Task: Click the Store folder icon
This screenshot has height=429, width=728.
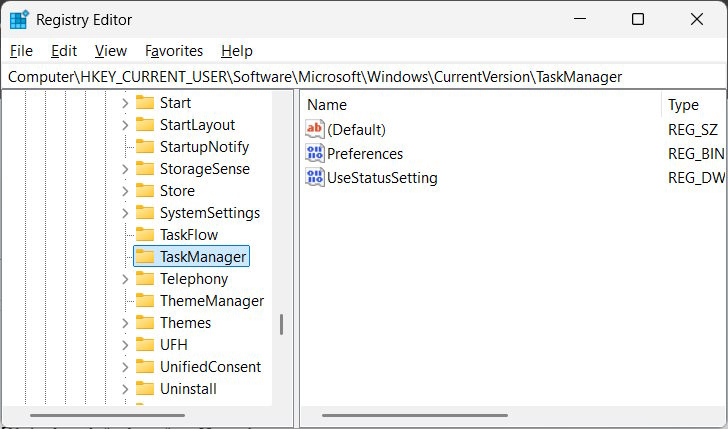Action: point(145,190)
